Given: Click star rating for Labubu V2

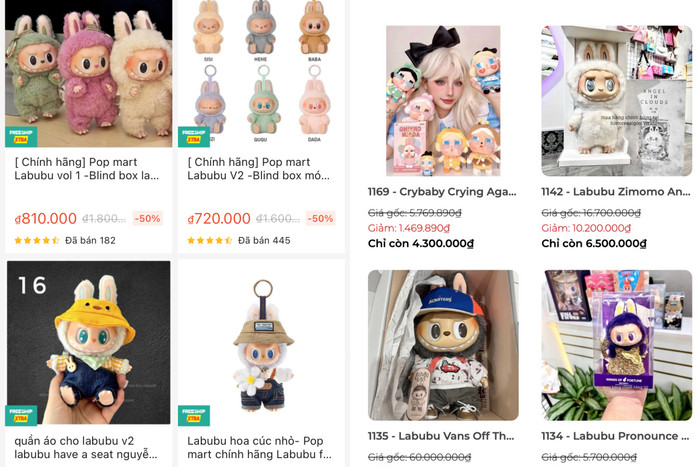Looking at the screenshot, I should [x=209, y=241].
